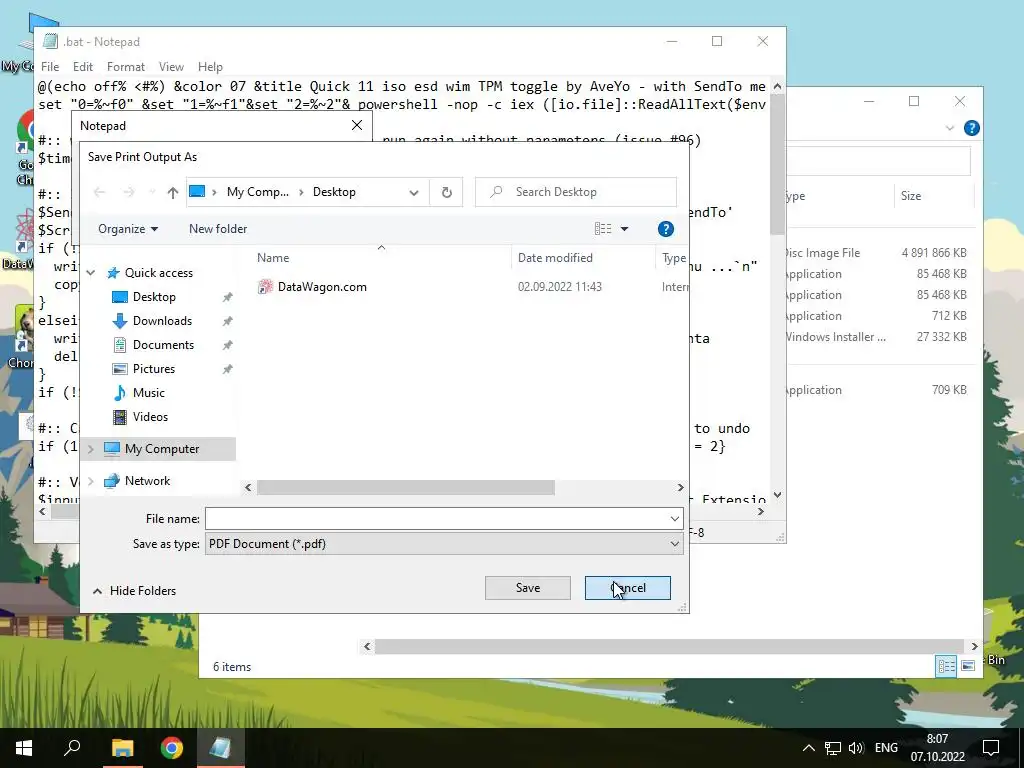
Task: Refresh the Desktop folder listing
Action: pyautogui.click(x=447, y=192)
